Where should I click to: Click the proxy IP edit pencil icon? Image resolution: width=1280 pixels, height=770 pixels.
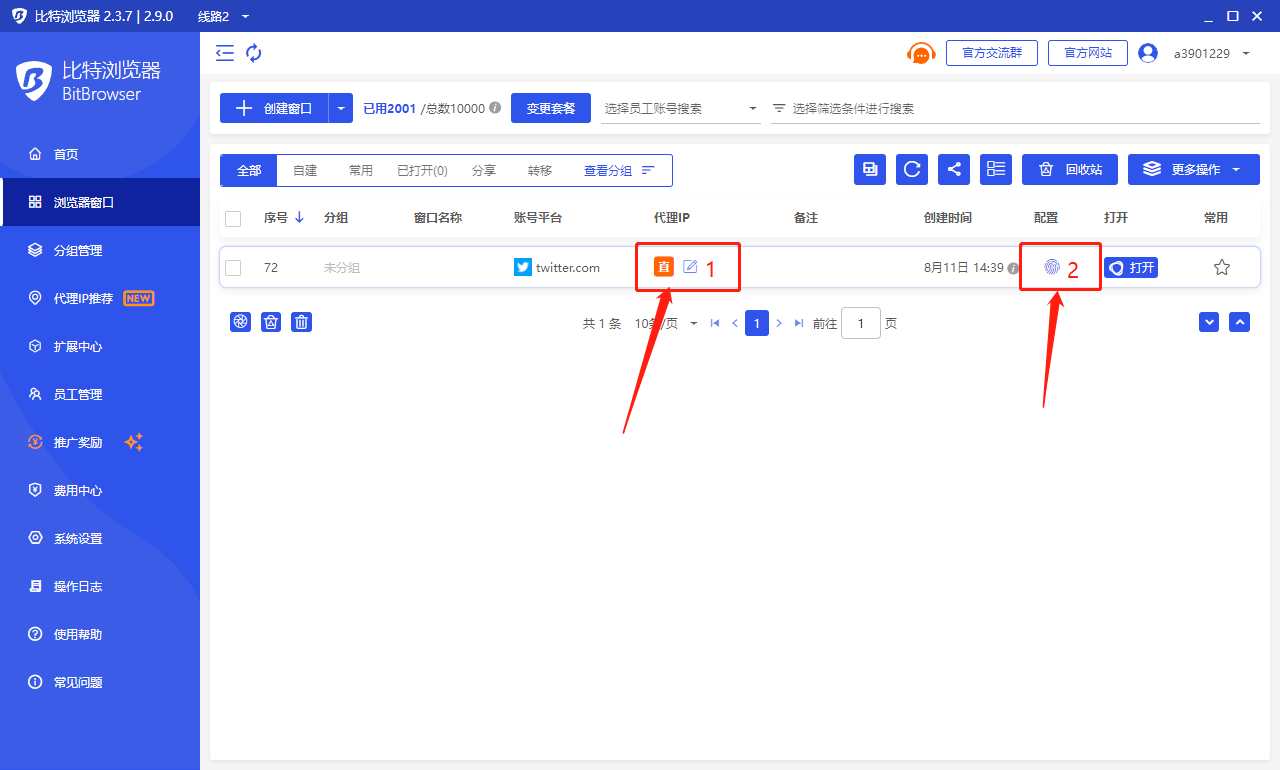[690, 266]
